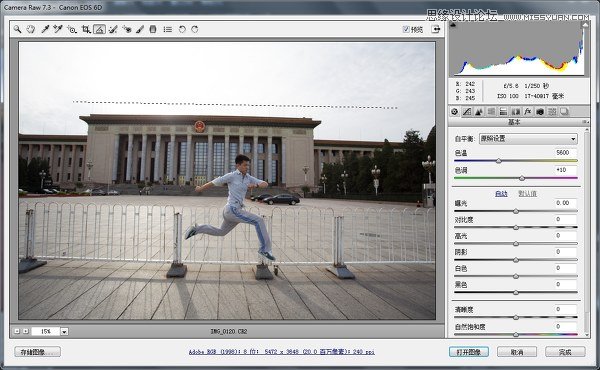Select the Targeted Adjustment tool

coord(72,29)
